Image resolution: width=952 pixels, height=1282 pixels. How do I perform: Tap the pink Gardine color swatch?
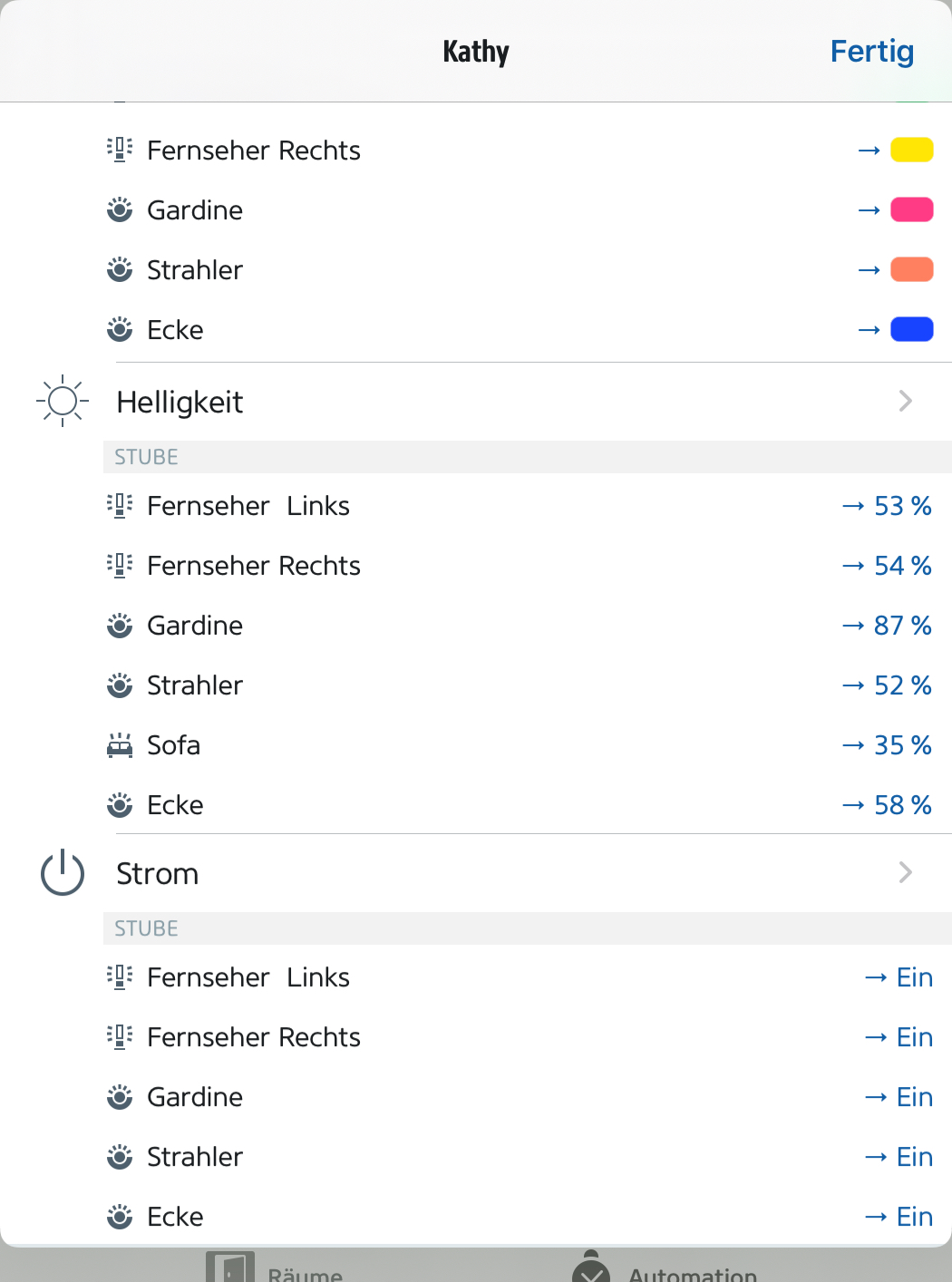click(911, 209)
